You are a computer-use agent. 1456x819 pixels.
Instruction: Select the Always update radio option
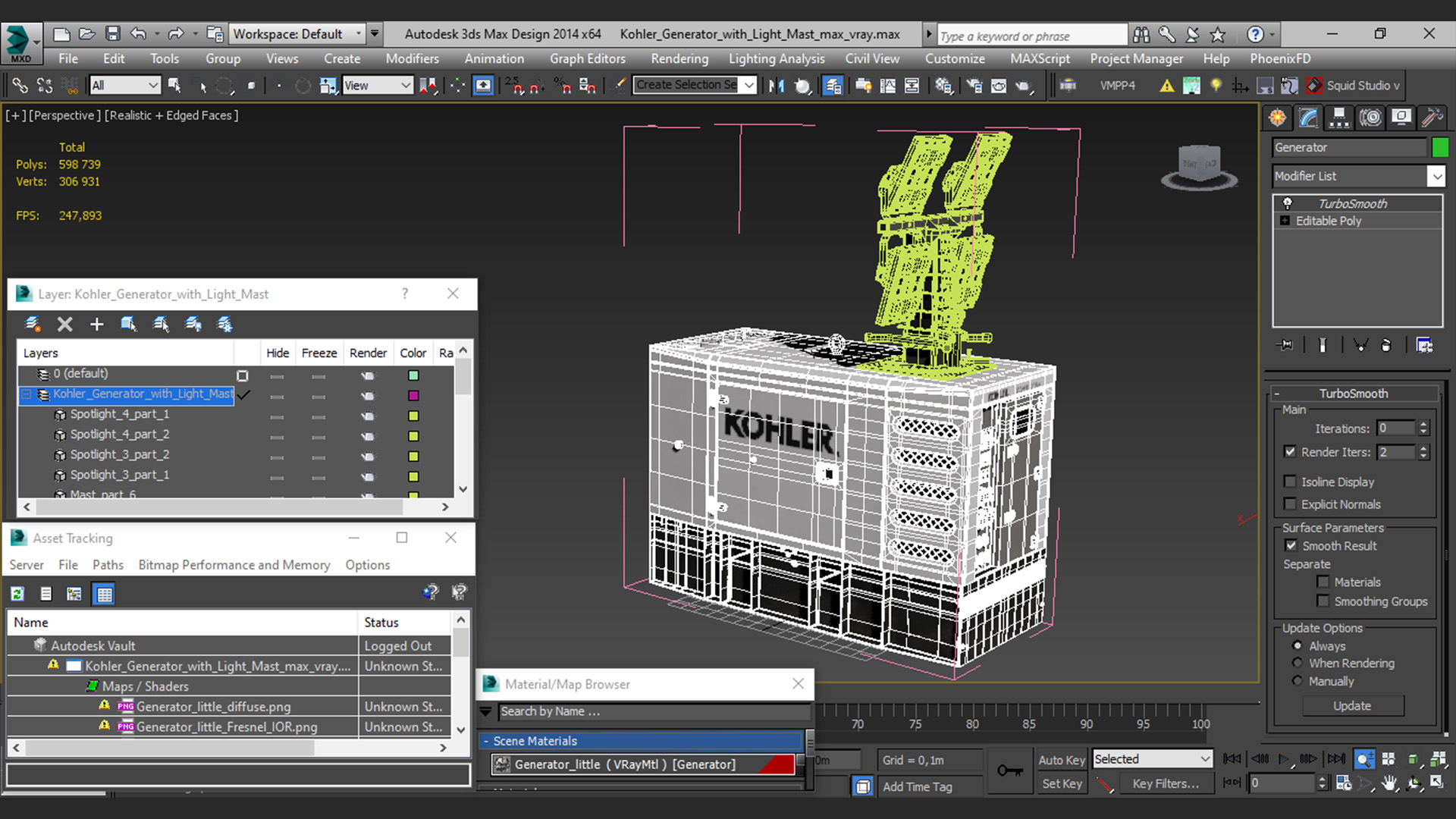1298,645
